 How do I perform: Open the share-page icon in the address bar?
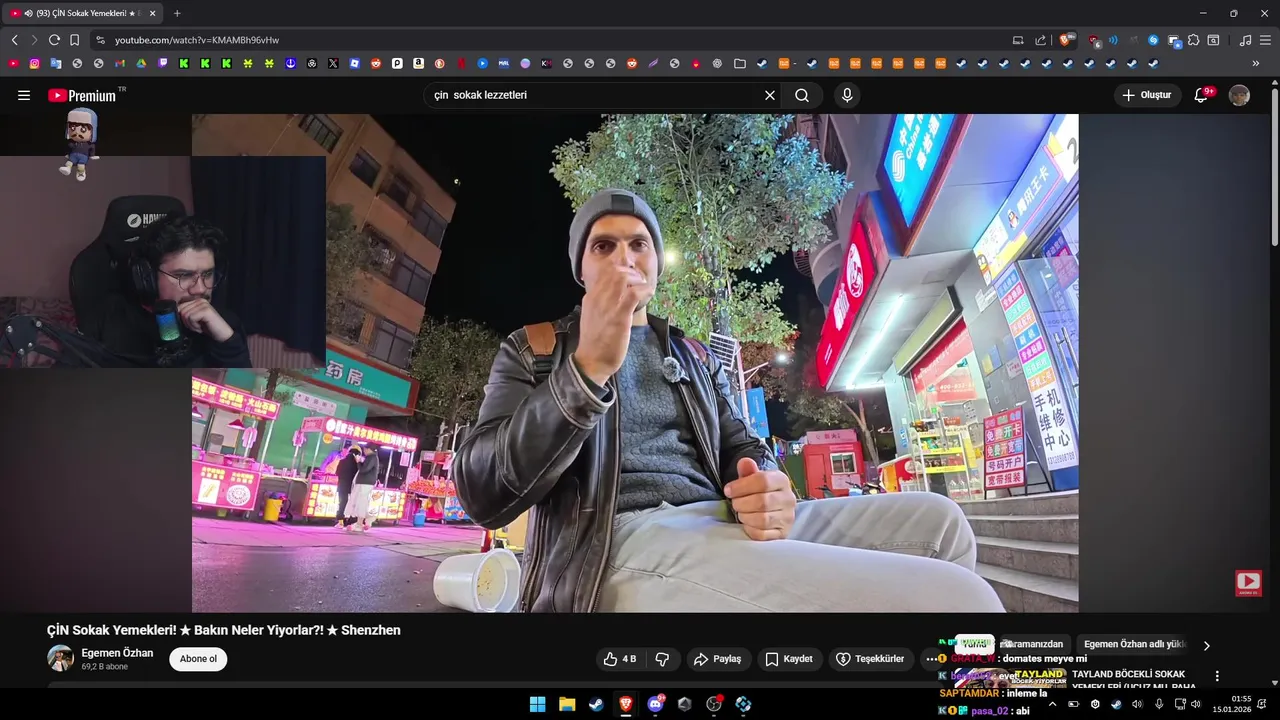(x=1040, y=40)
